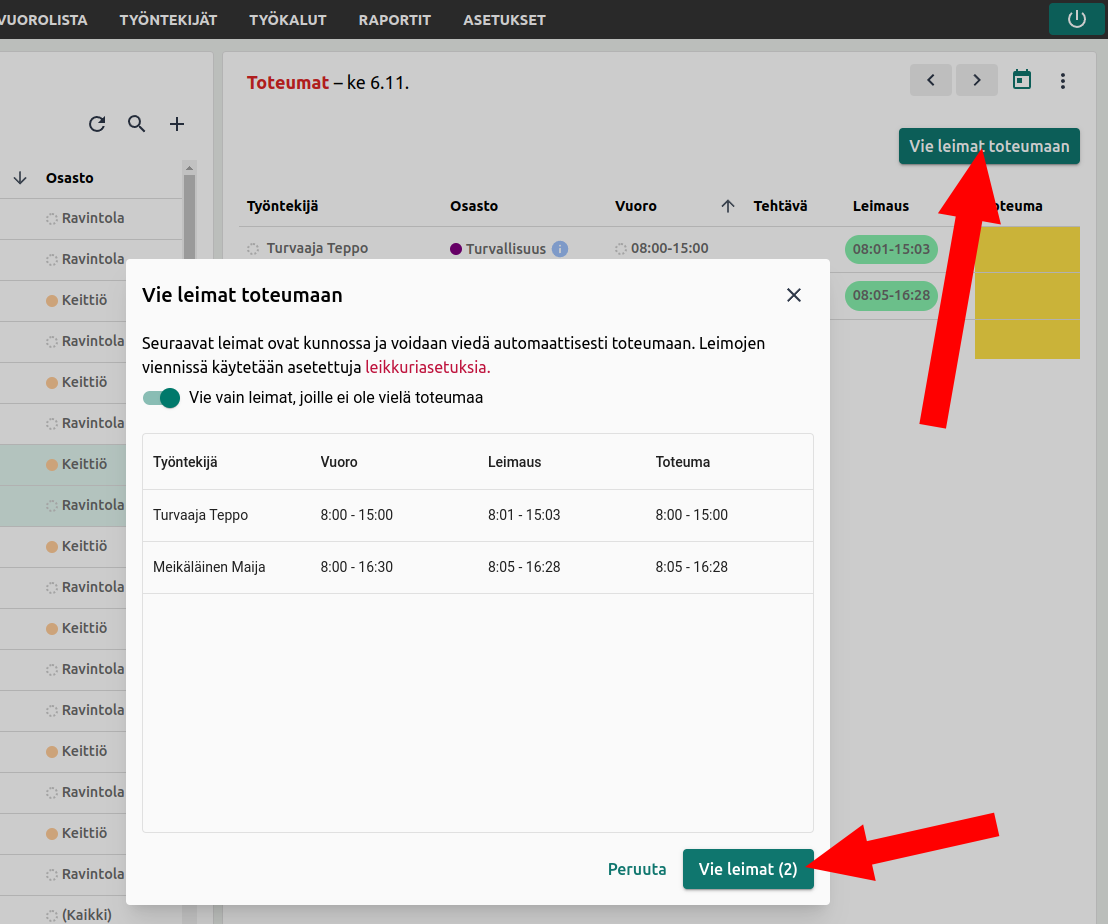Go to next day with right chevron
Image resolution: width=1108 pixels, height=924 pixels.
coord(977,80)
